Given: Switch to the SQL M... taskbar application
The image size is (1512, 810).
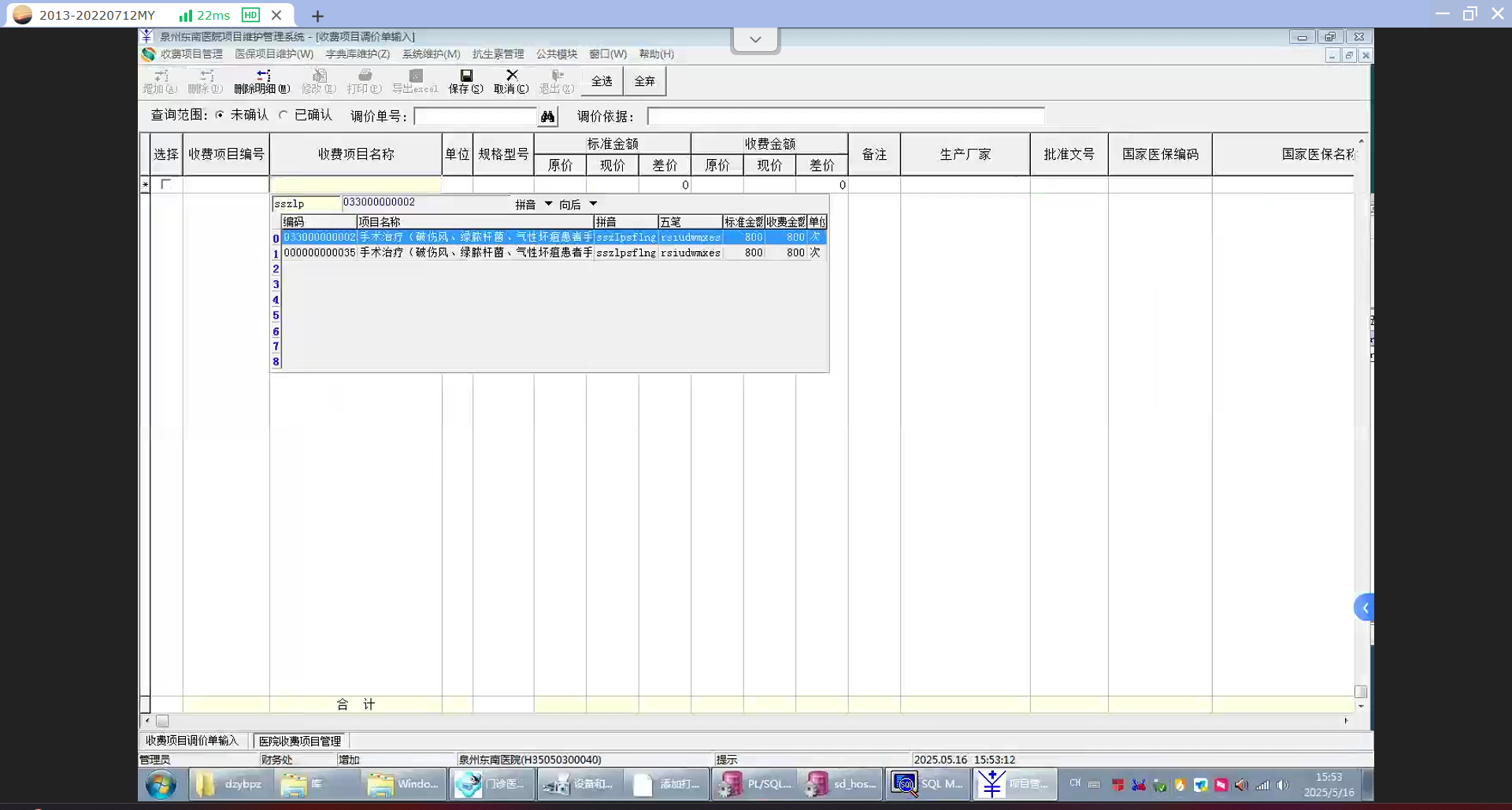Looking at the screenshot, I should click(929, 784).
